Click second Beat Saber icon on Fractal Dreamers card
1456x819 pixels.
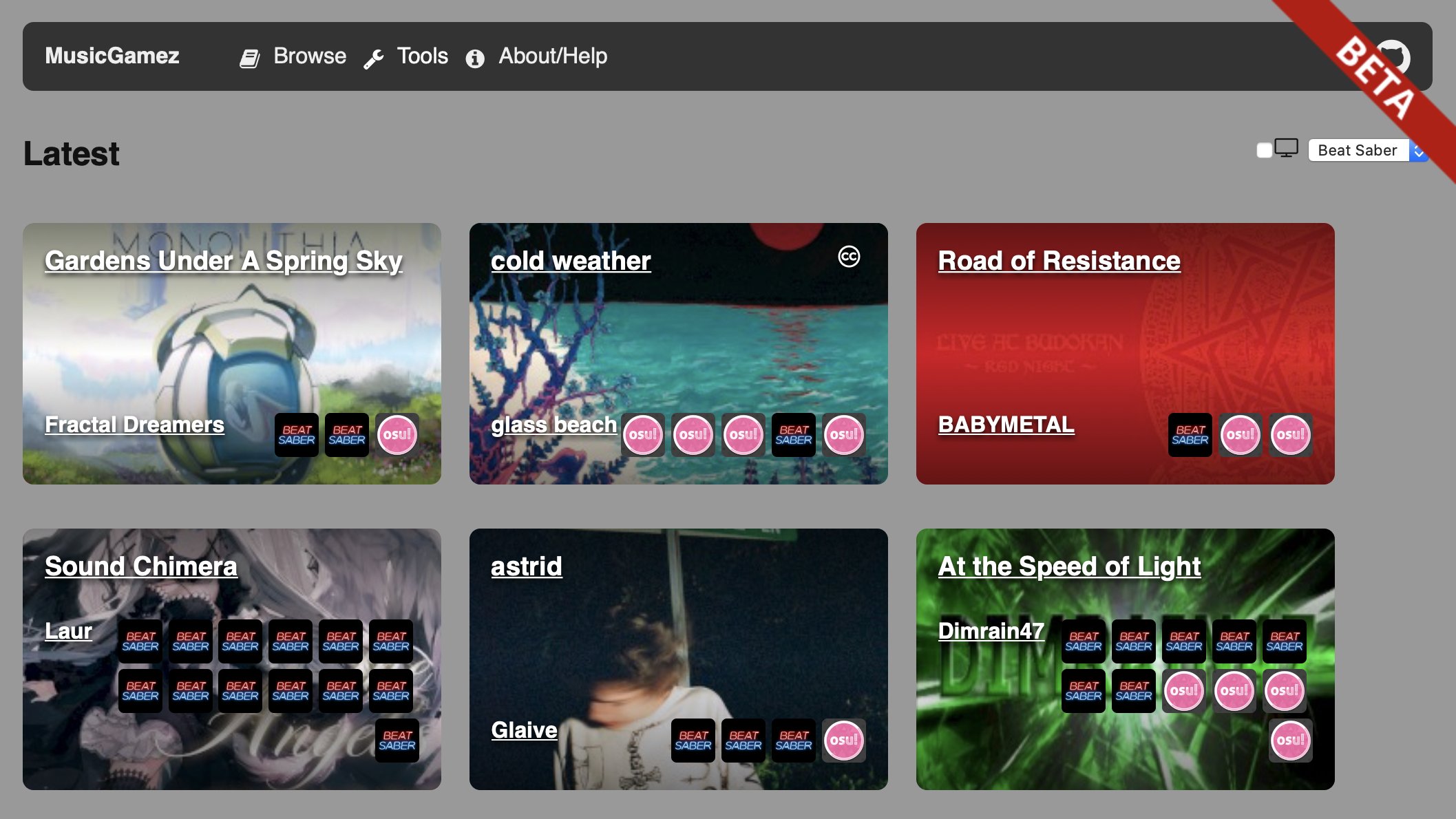click(x=347, y=435)
